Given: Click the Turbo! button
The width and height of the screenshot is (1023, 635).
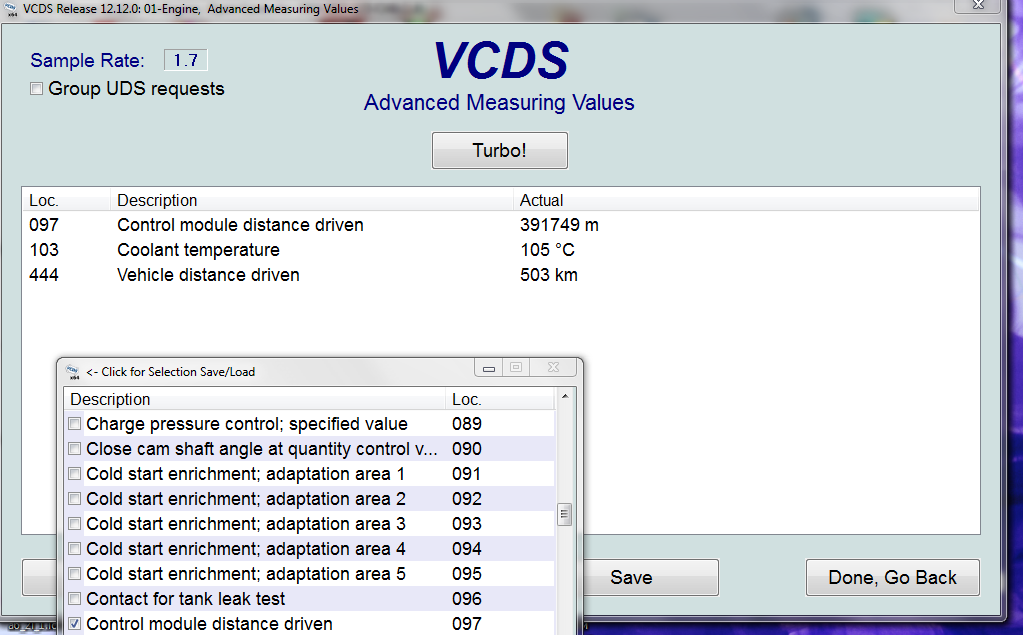Looking at the screenshot, I should 500,151.
